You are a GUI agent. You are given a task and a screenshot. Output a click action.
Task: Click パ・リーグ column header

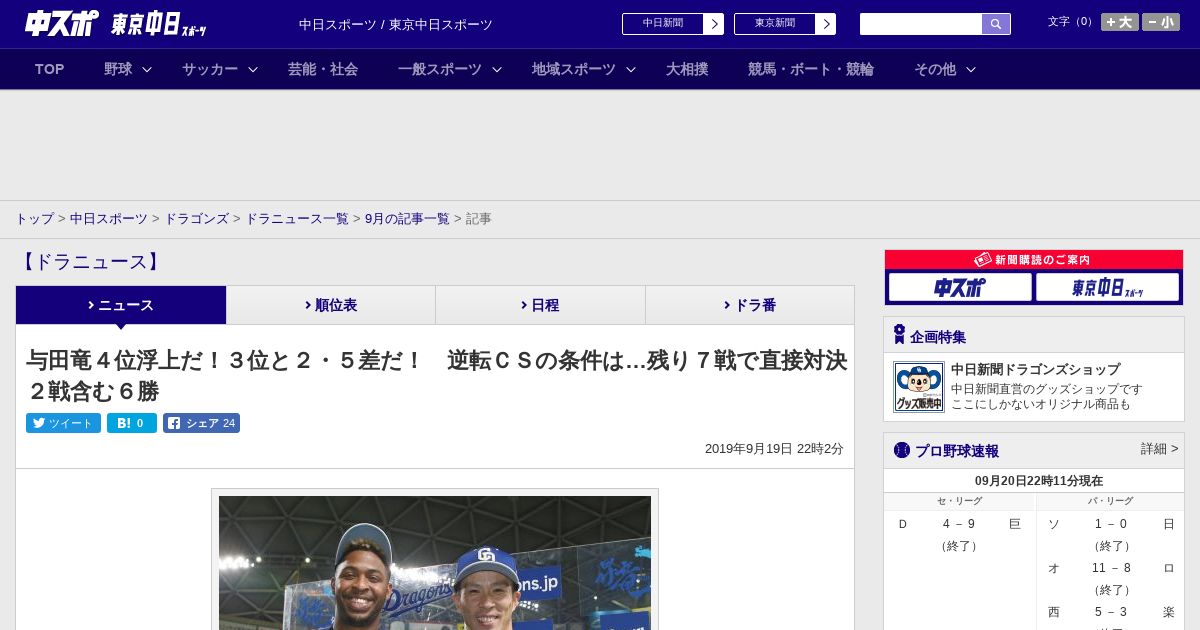pos(1110,501)
